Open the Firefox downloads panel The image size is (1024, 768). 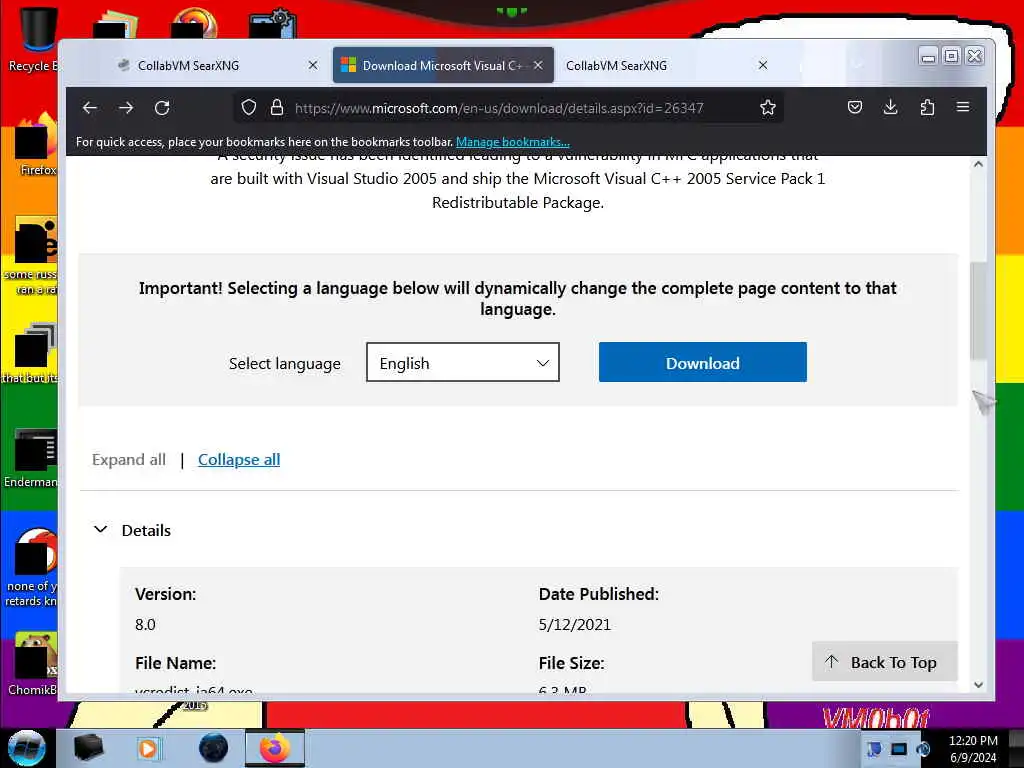890,107
